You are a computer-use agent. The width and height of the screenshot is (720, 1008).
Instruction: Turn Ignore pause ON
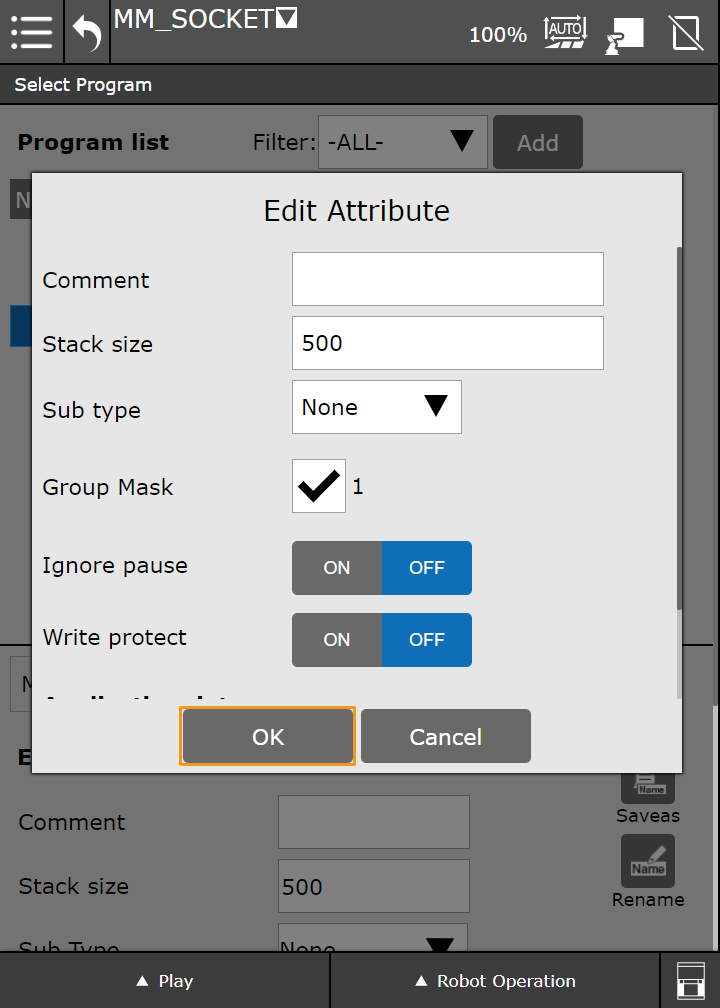pos(337,568)
